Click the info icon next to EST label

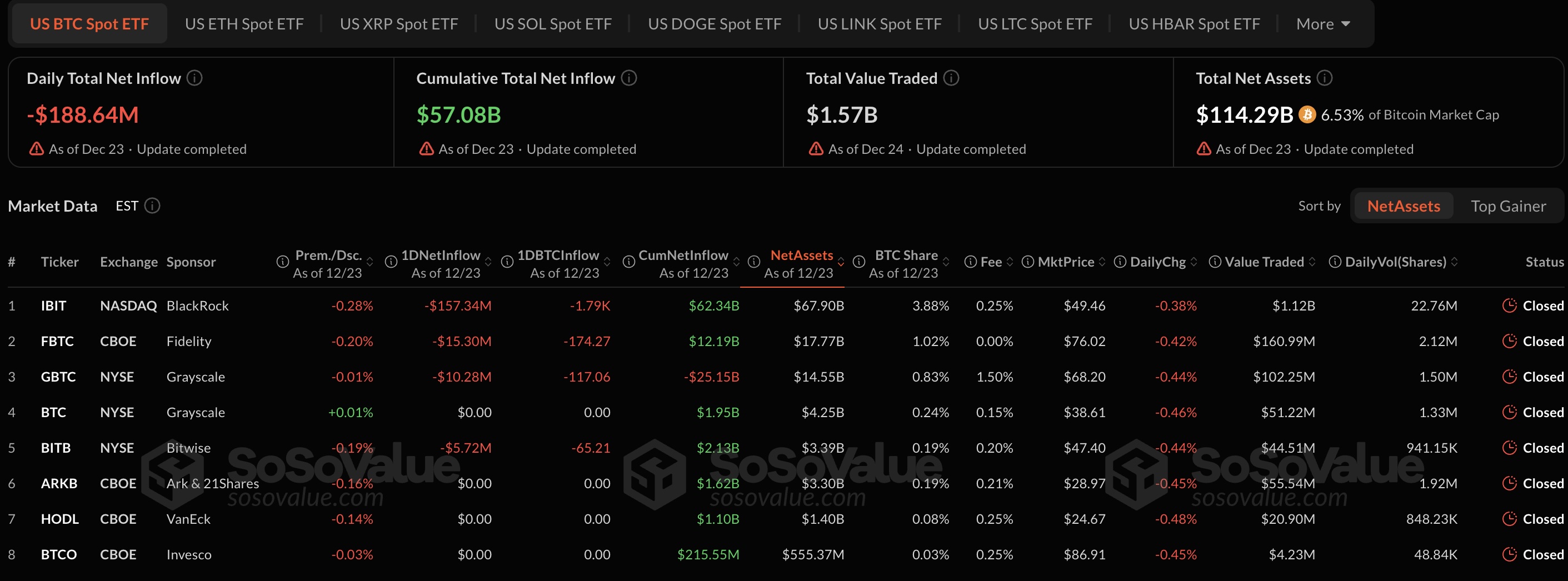[153, 206]
